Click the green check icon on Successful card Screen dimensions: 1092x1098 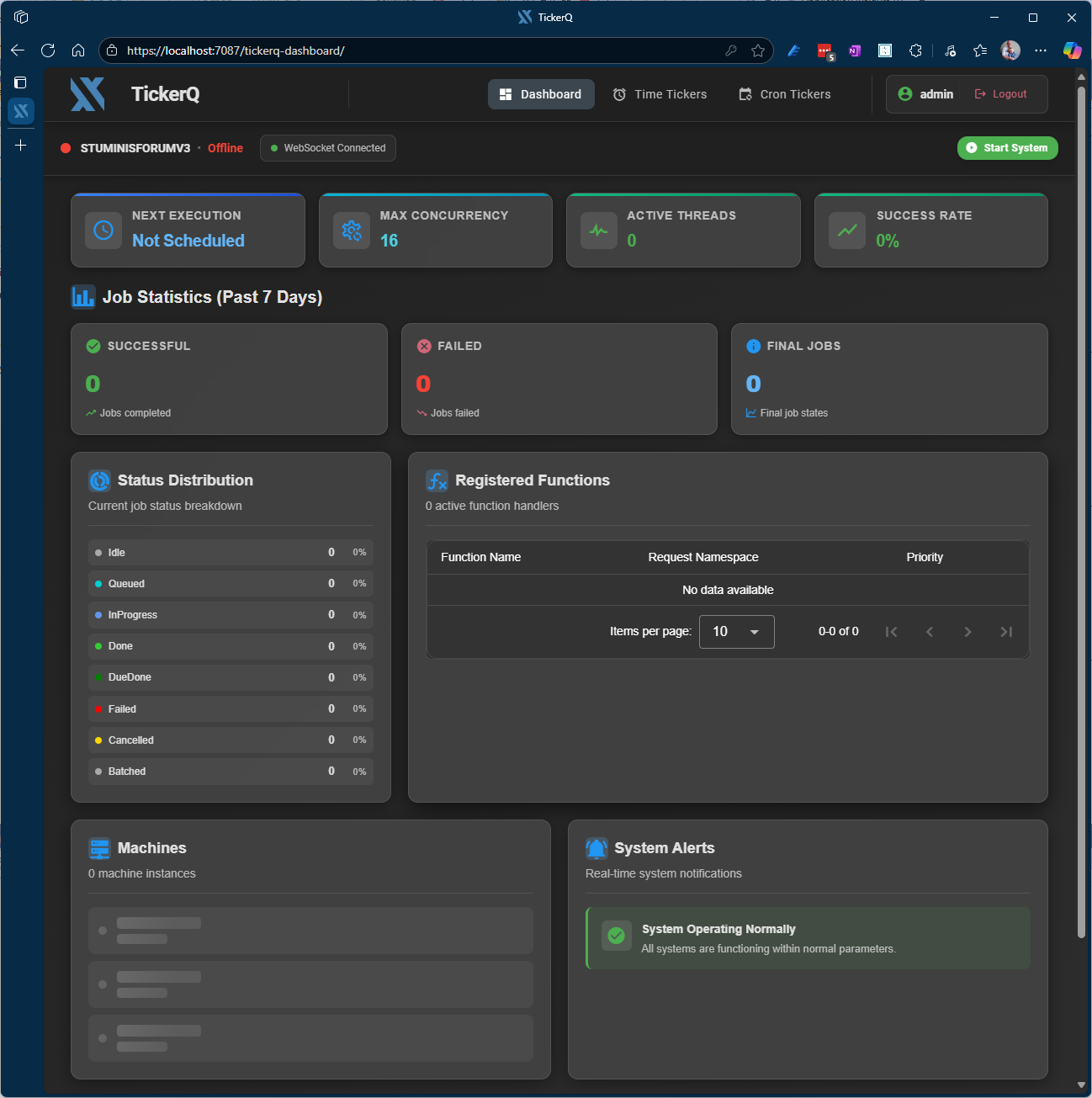coord(92,345)
